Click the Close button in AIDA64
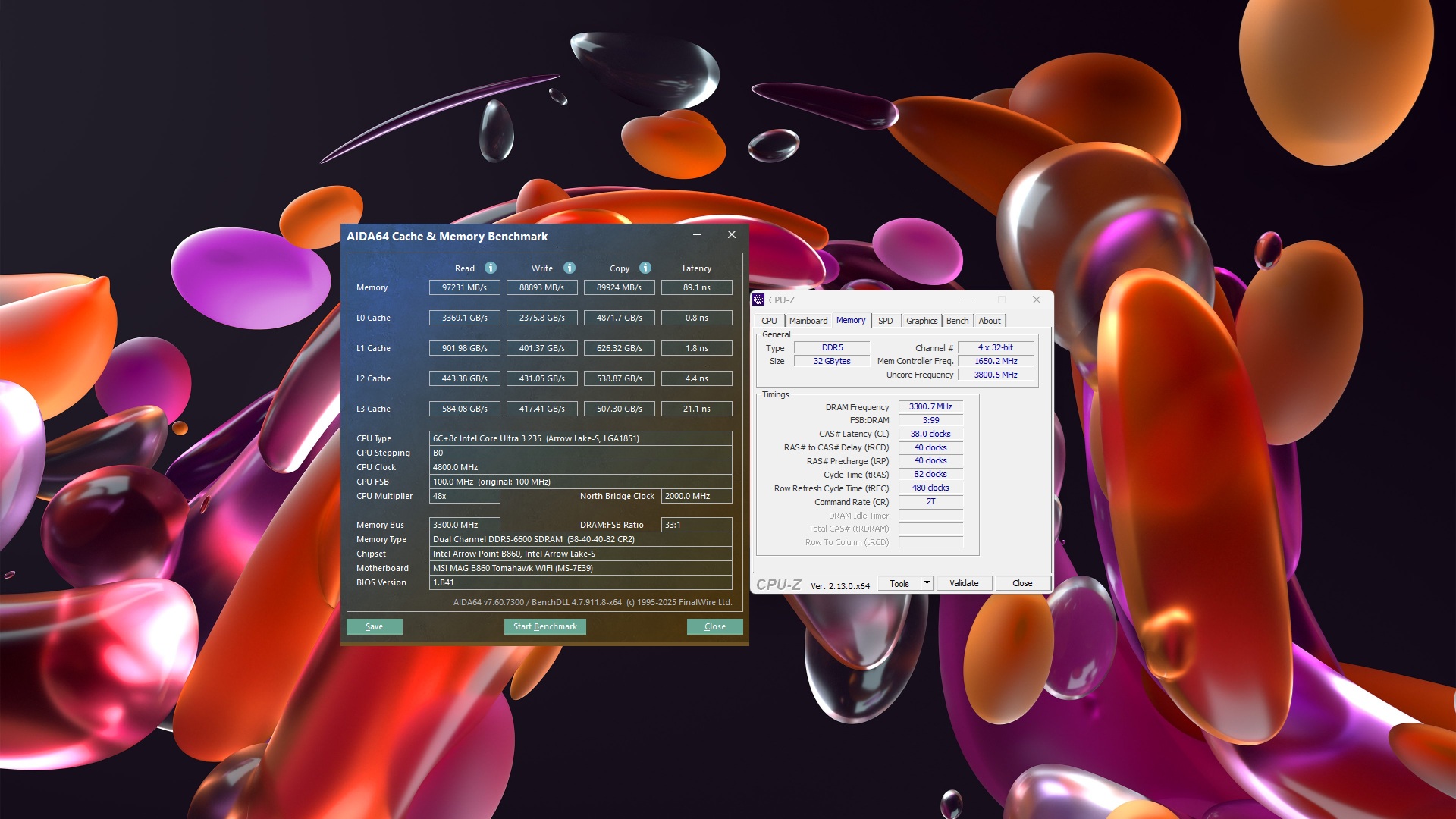Screen dimensions: 1456x819 point(715,626)
